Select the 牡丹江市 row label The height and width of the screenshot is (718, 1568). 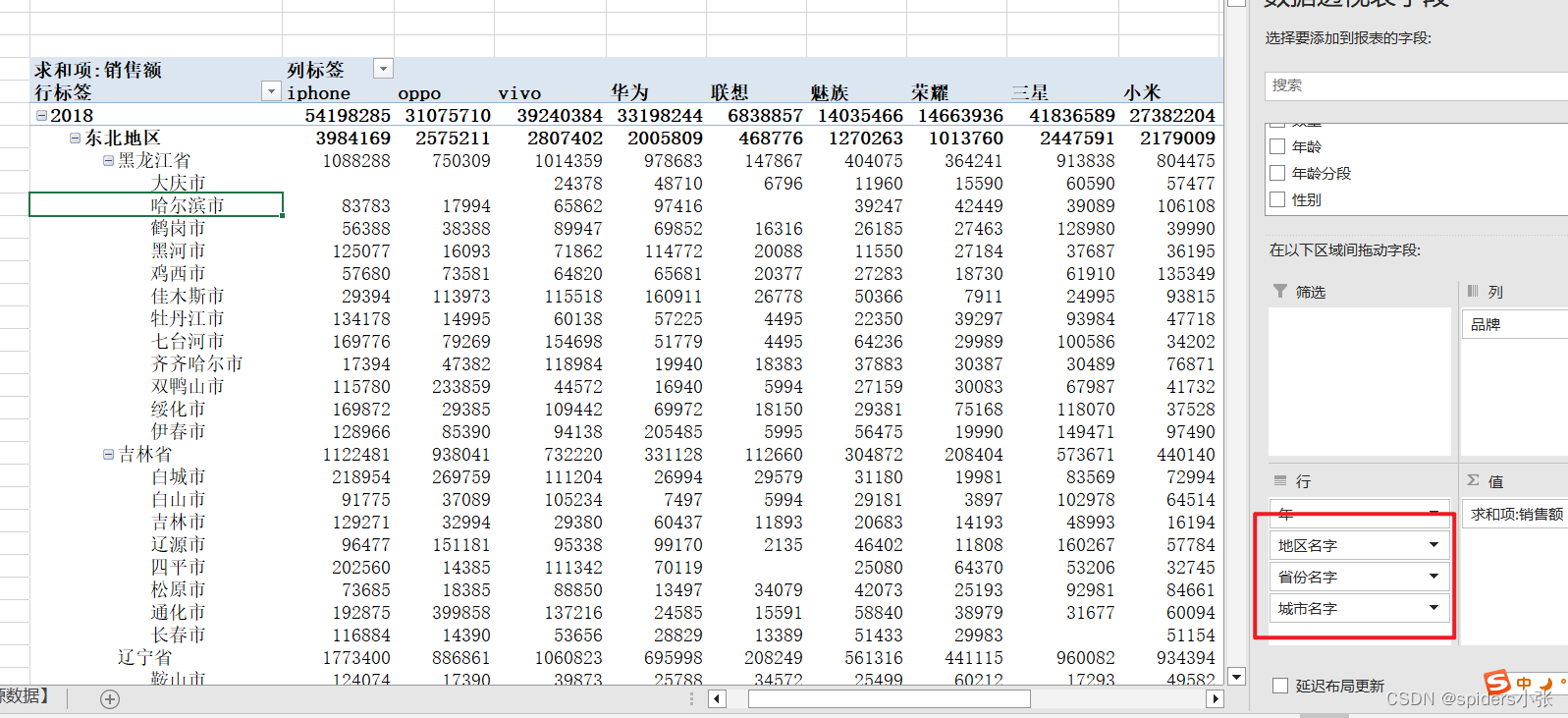(x=188, y=318)
